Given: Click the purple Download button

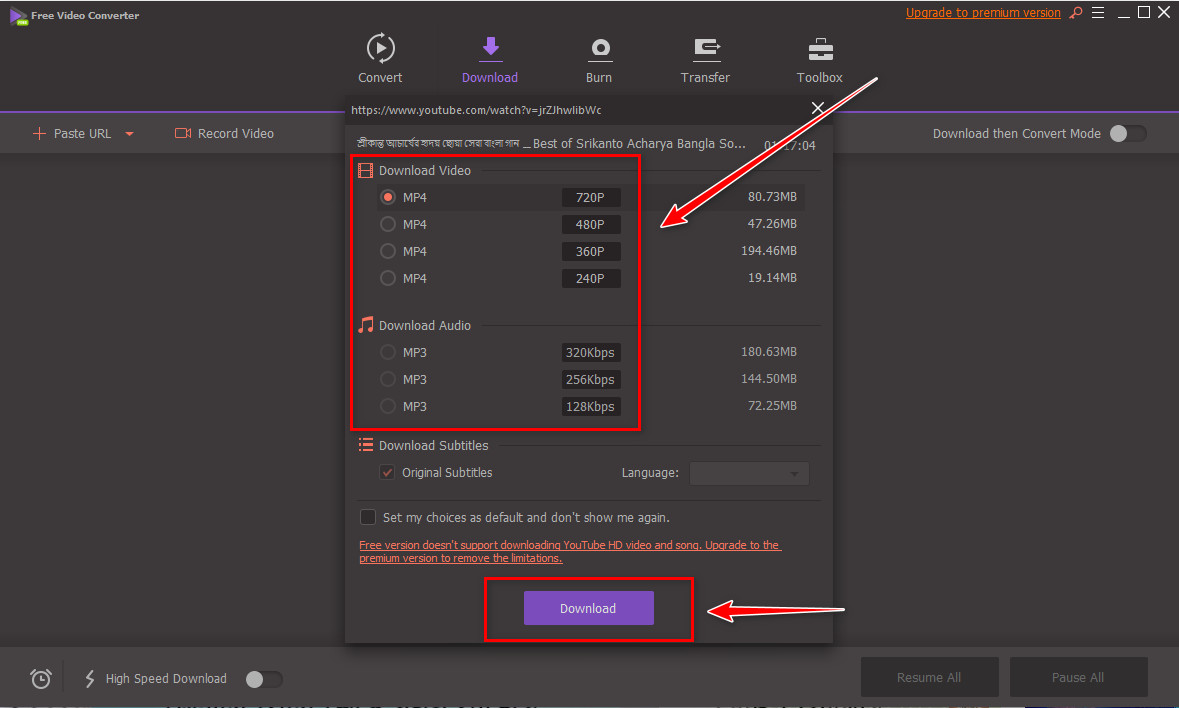Looking at the screenshot, I should point(589,608).
